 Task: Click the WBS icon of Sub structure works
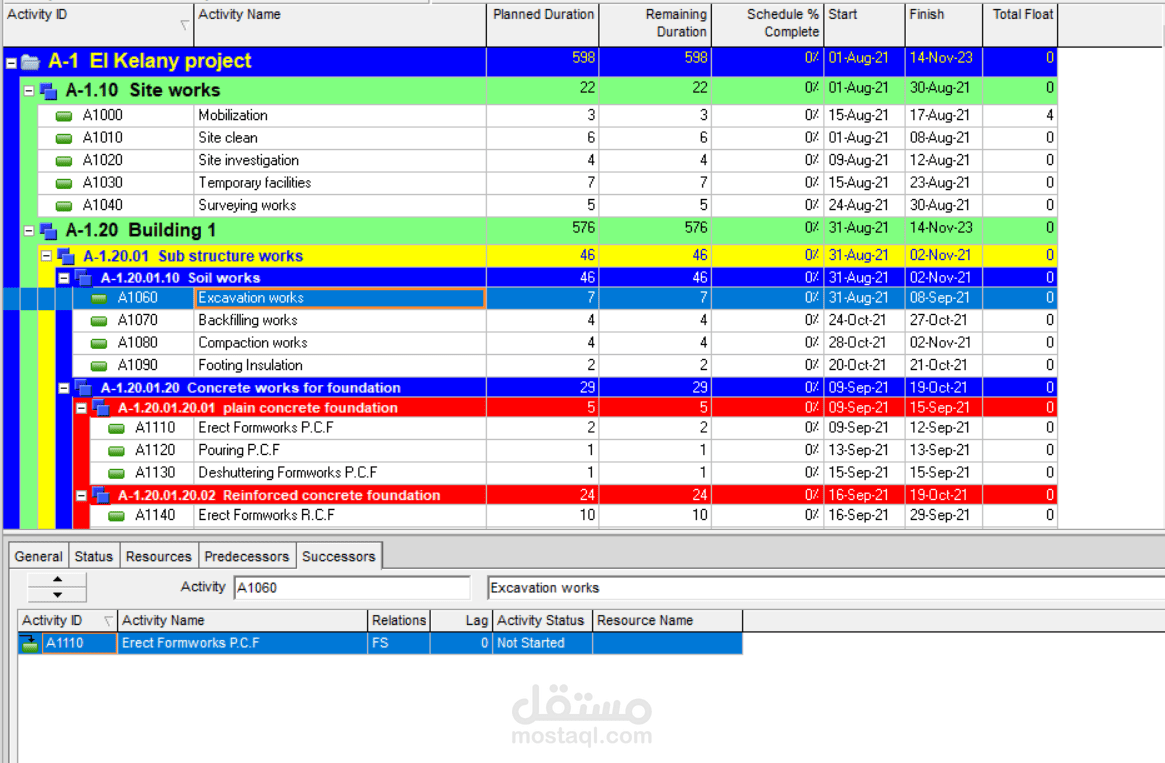click(66, 256)
